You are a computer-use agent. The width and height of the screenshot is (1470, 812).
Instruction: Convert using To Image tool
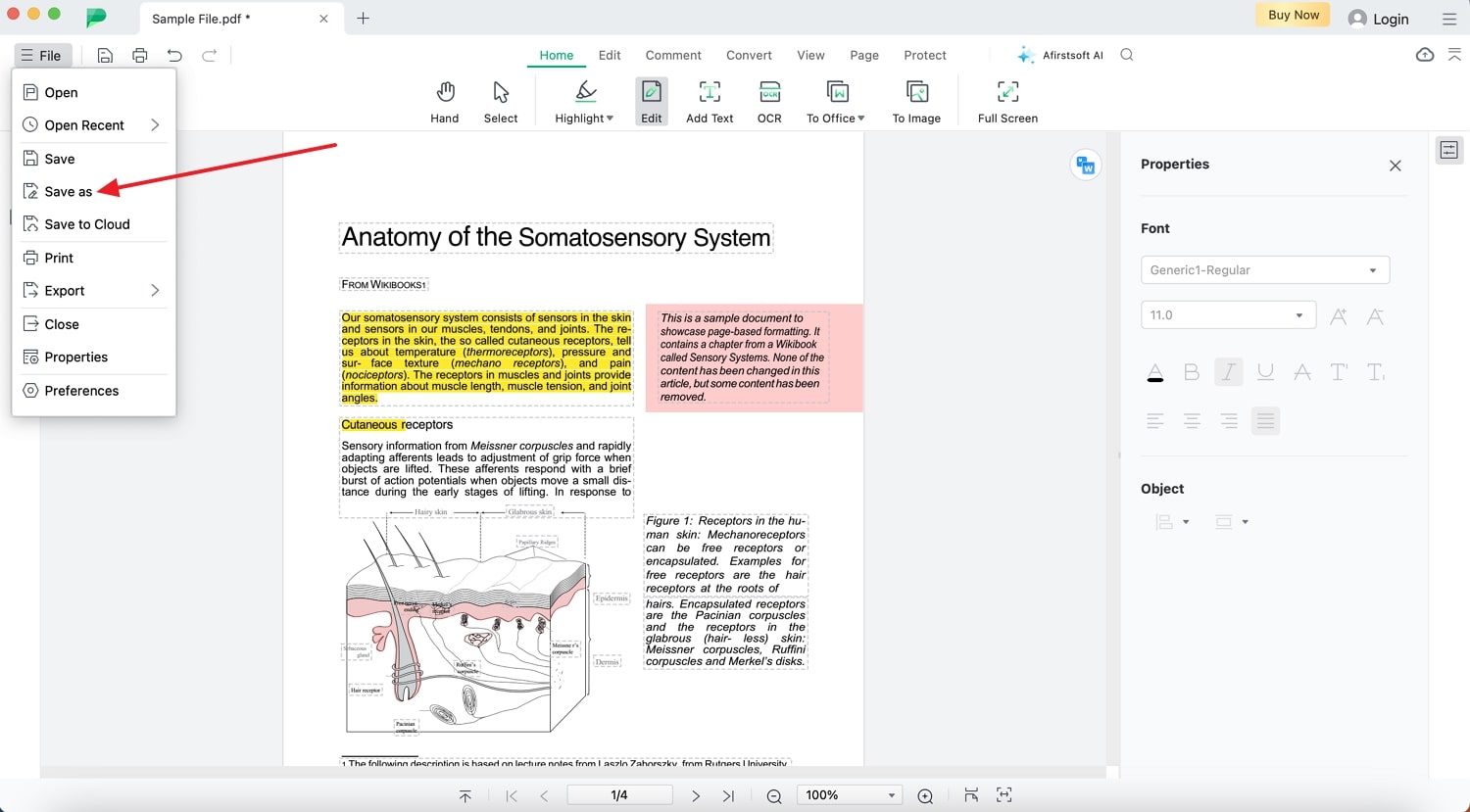[x=916, y=102]
